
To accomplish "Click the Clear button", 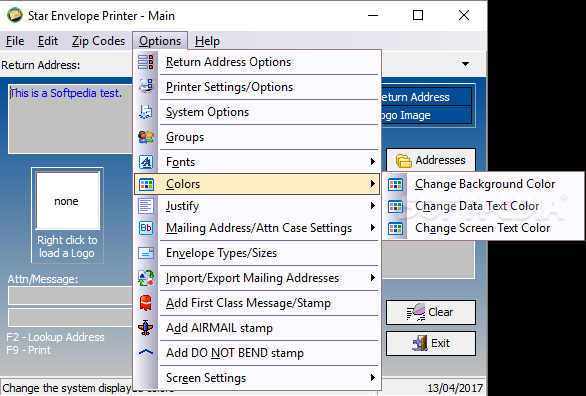I will (x=431, y=312).
